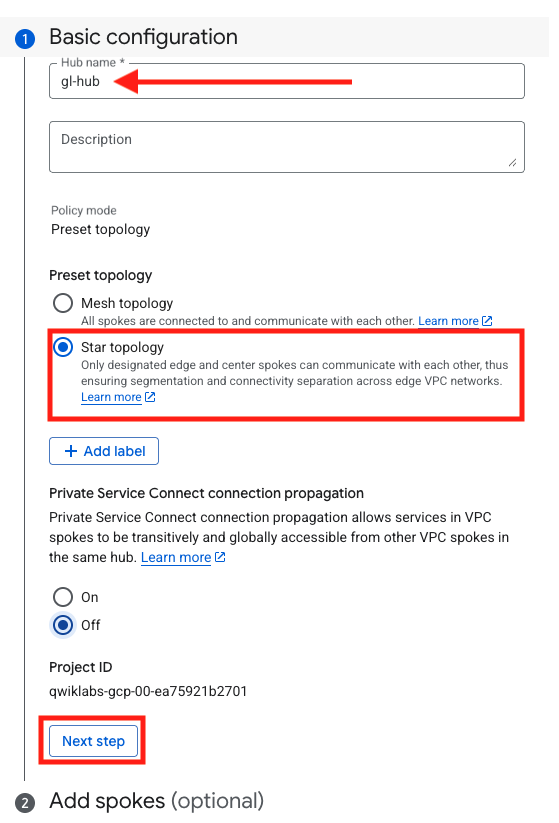Screen dimensions: 559x823
Task: Open Learn more link for Mesh topology
Action: [x=448, y=321]
